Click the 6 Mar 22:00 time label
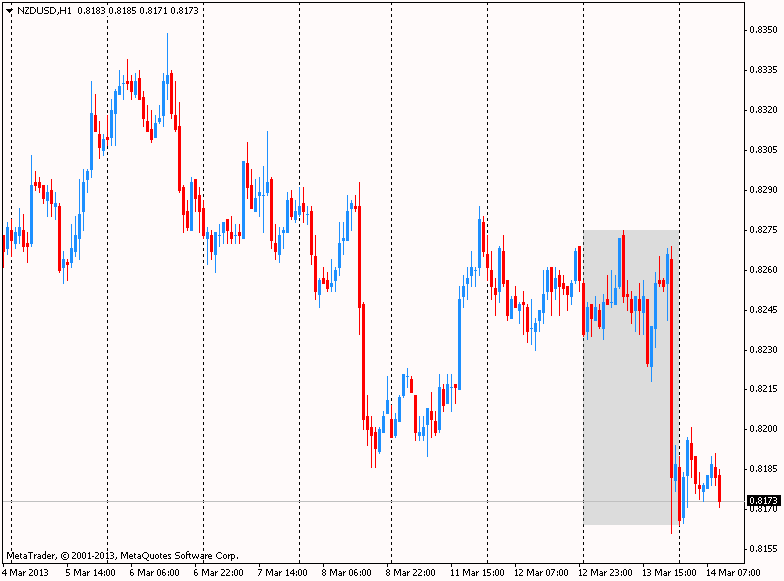This screenshot has width=784, height=581. click(218, 572)
